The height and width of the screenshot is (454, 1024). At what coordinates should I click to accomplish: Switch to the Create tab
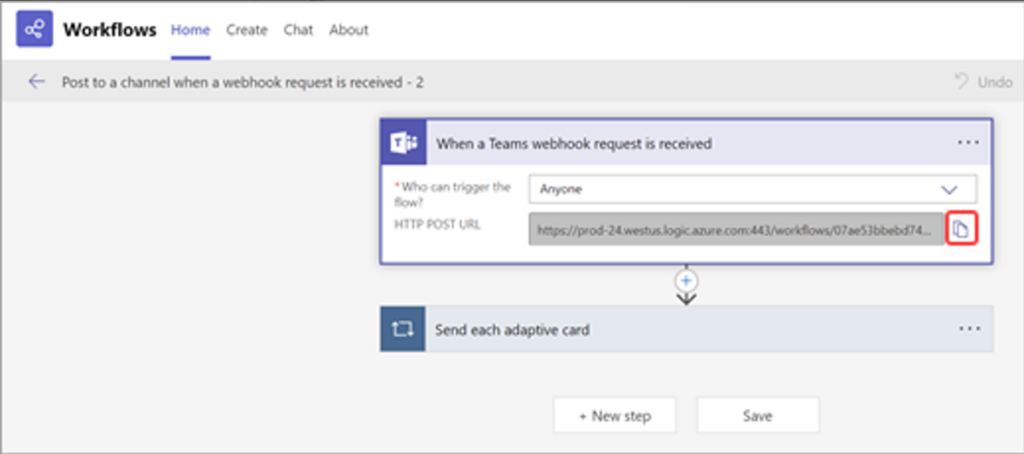(x=247, y=30)
